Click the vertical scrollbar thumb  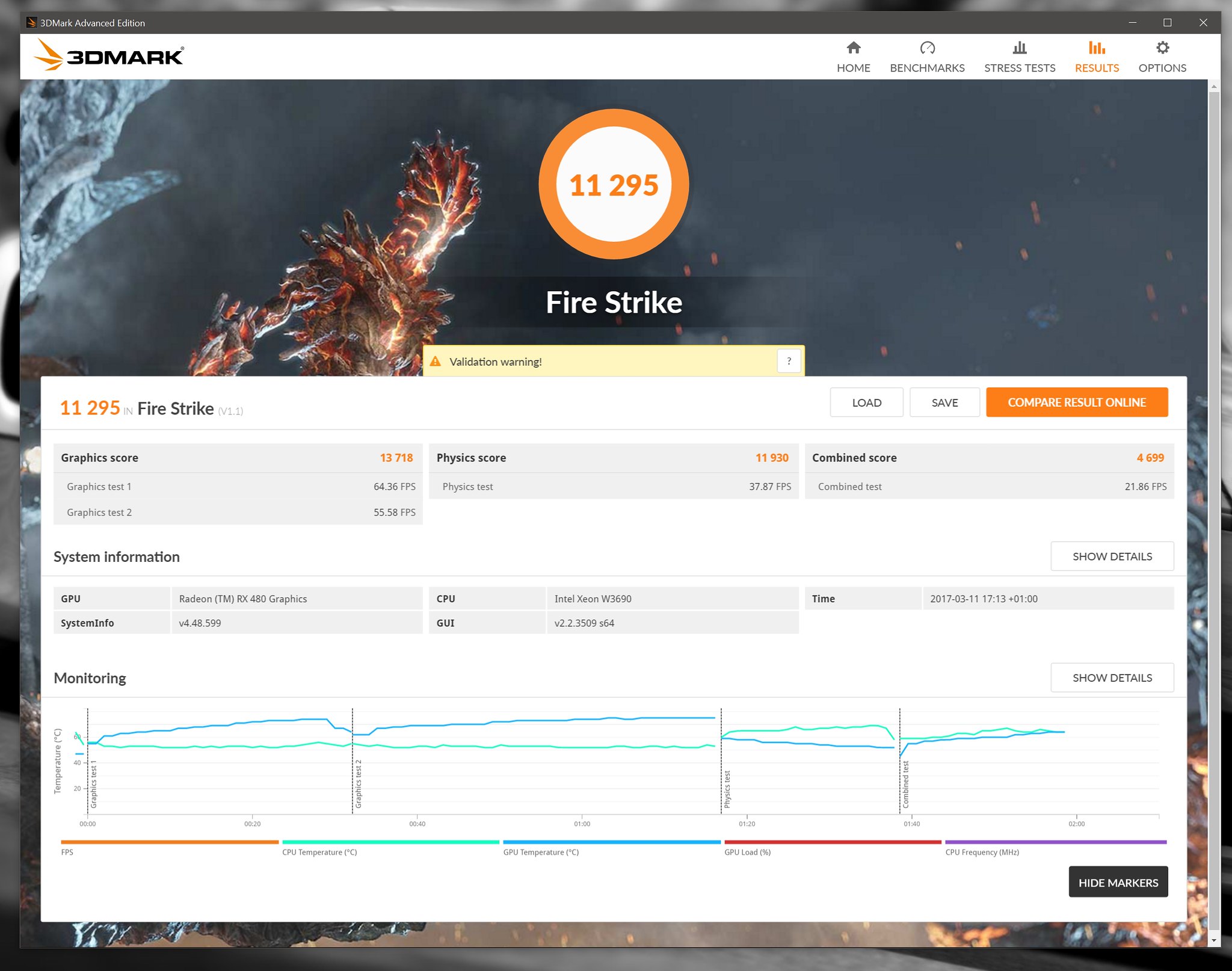1214,511
